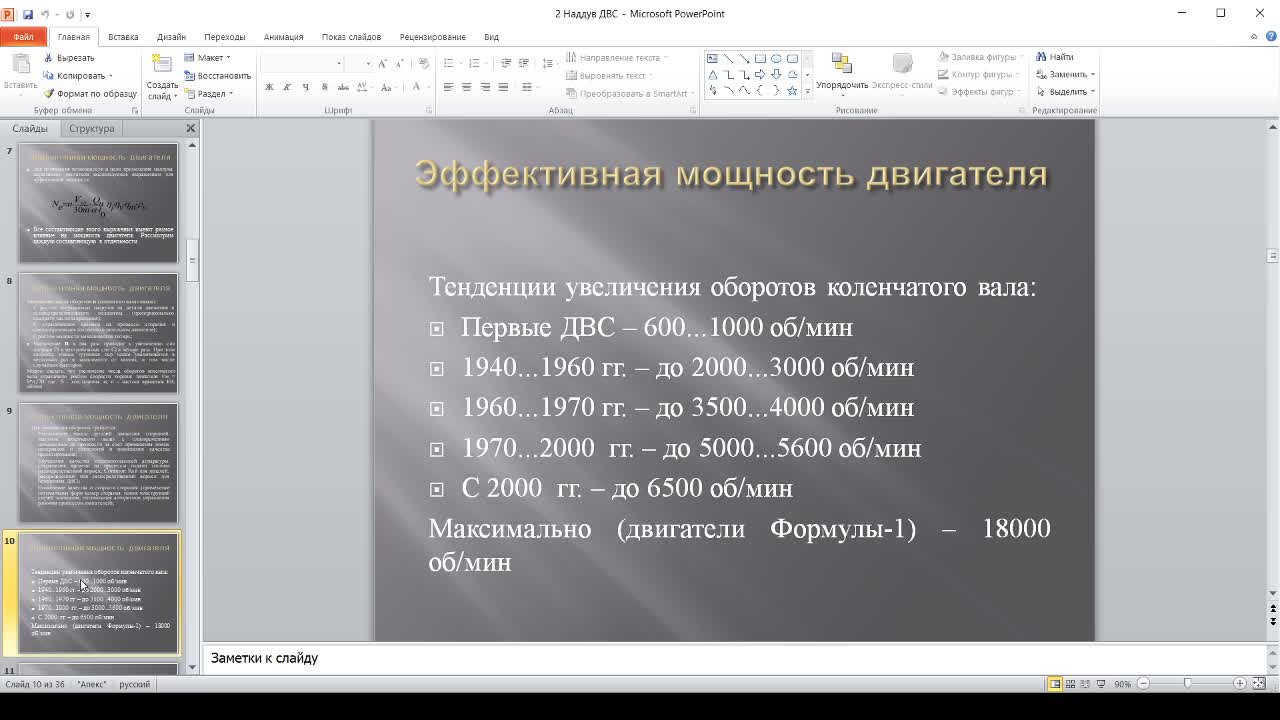Image resolution: width=1280 pixels, height=720 pixels.
Task: Click the increase list level icon
Action: point(522,64)
